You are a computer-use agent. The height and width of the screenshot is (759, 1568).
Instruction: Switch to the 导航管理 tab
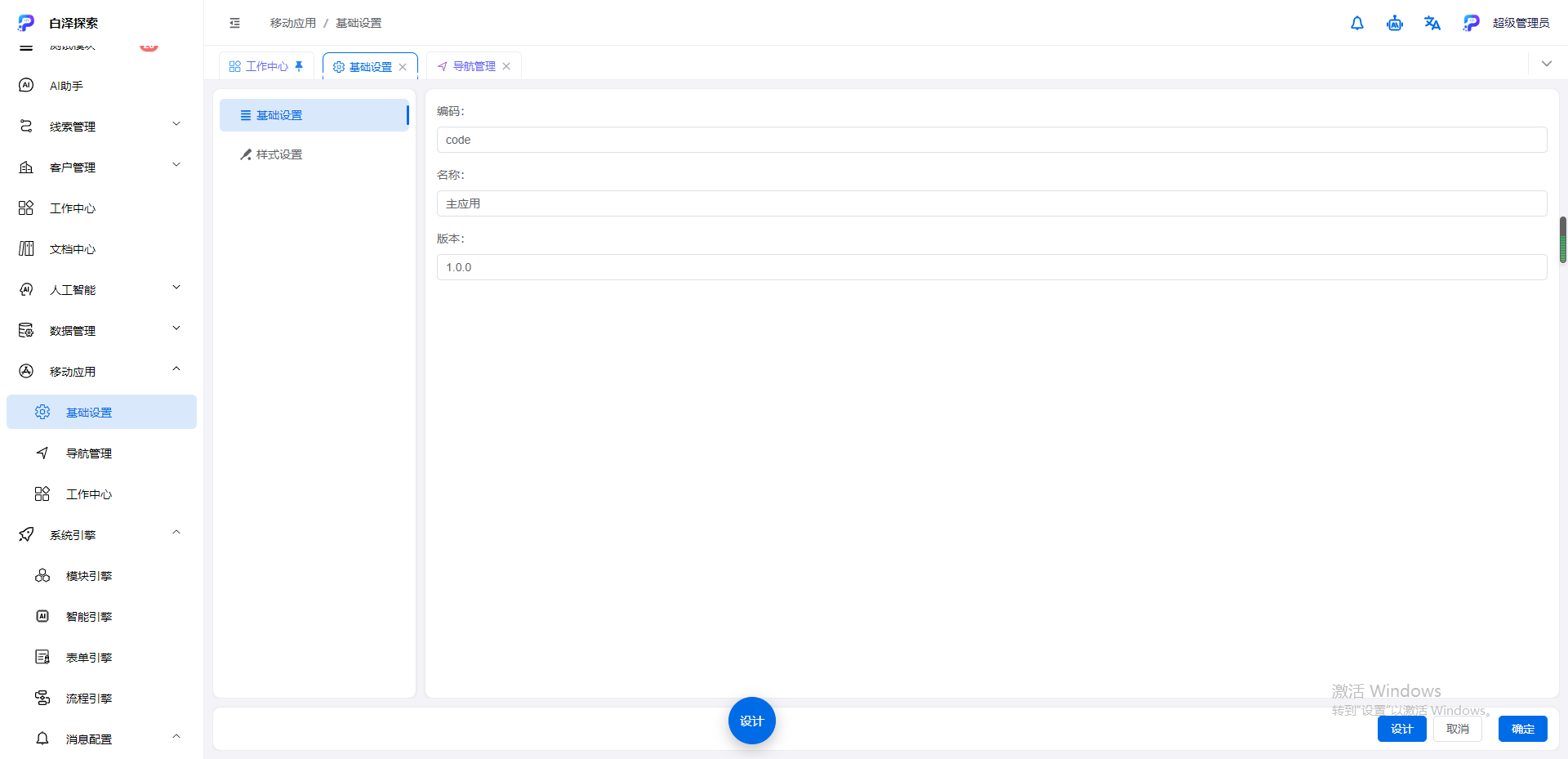click(x=474, y=66)
